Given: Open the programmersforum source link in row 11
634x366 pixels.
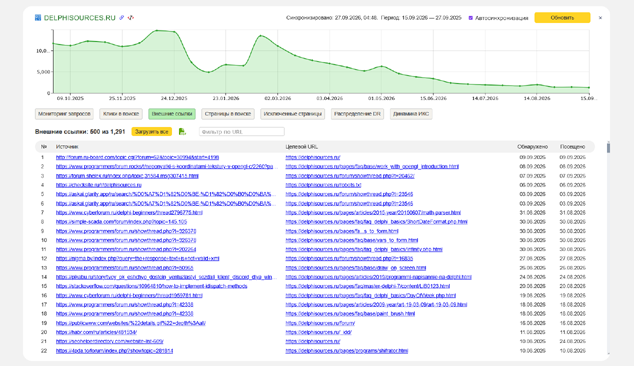Looking at the screenshot, I should pyautogui.click(x=126, y=249).
